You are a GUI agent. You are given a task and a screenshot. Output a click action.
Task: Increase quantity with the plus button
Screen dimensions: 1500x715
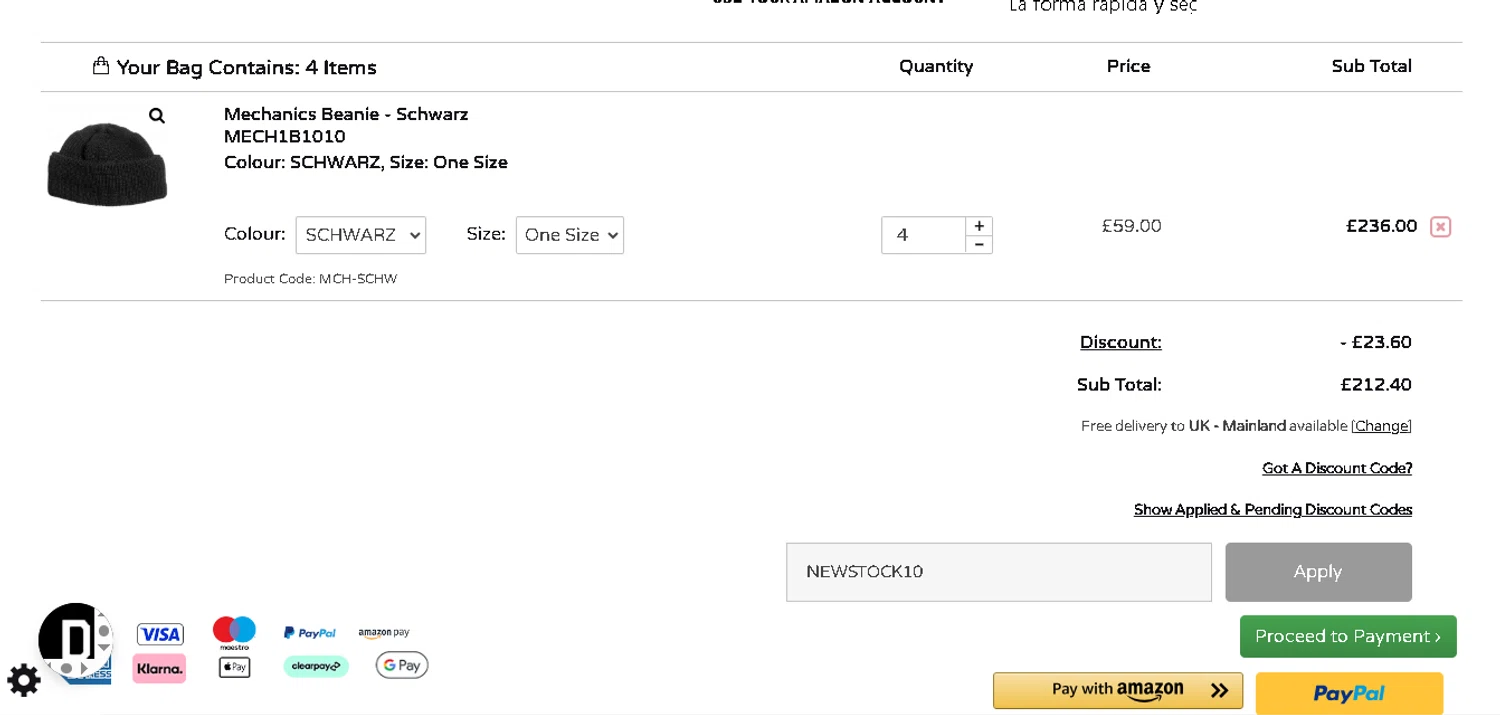[x=979, y=226]
